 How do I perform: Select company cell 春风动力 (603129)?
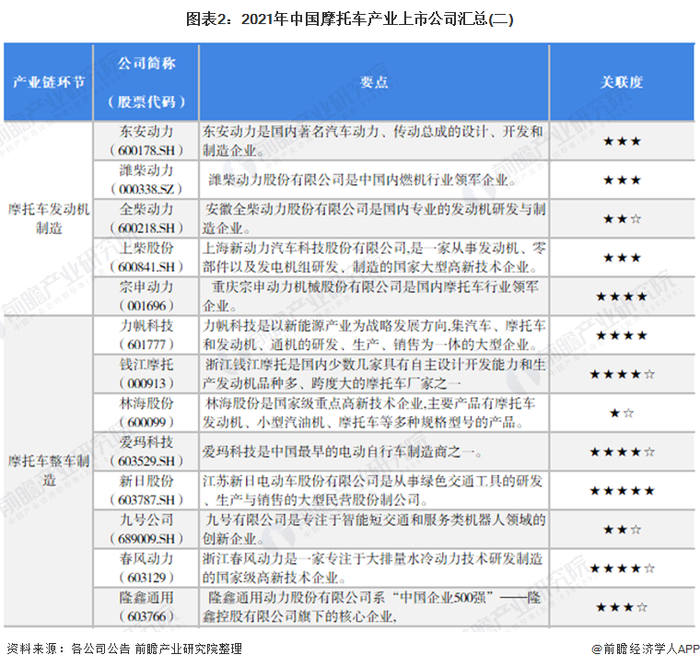coord(146,568)
